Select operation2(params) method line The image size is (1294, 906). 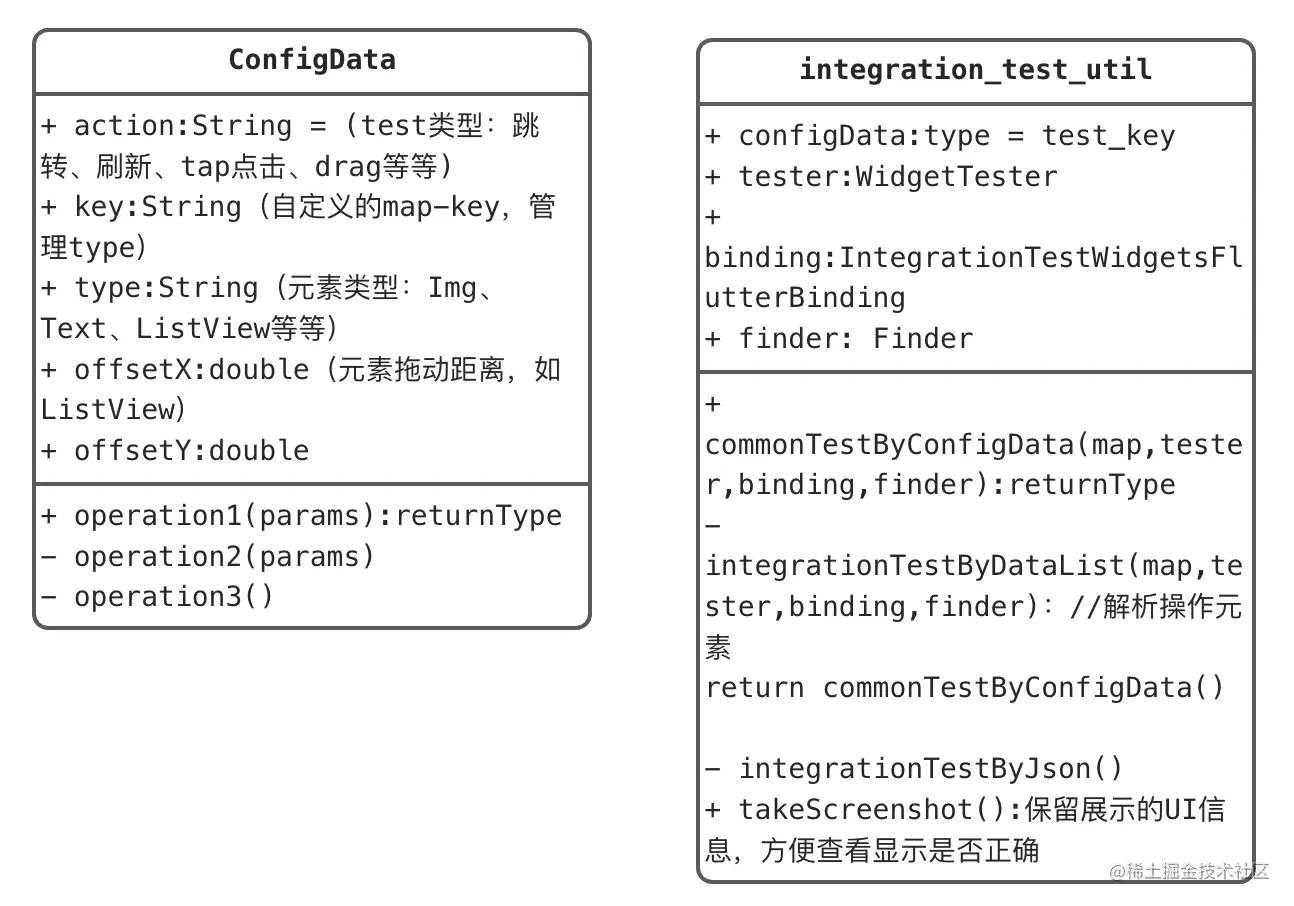[208, 556]
